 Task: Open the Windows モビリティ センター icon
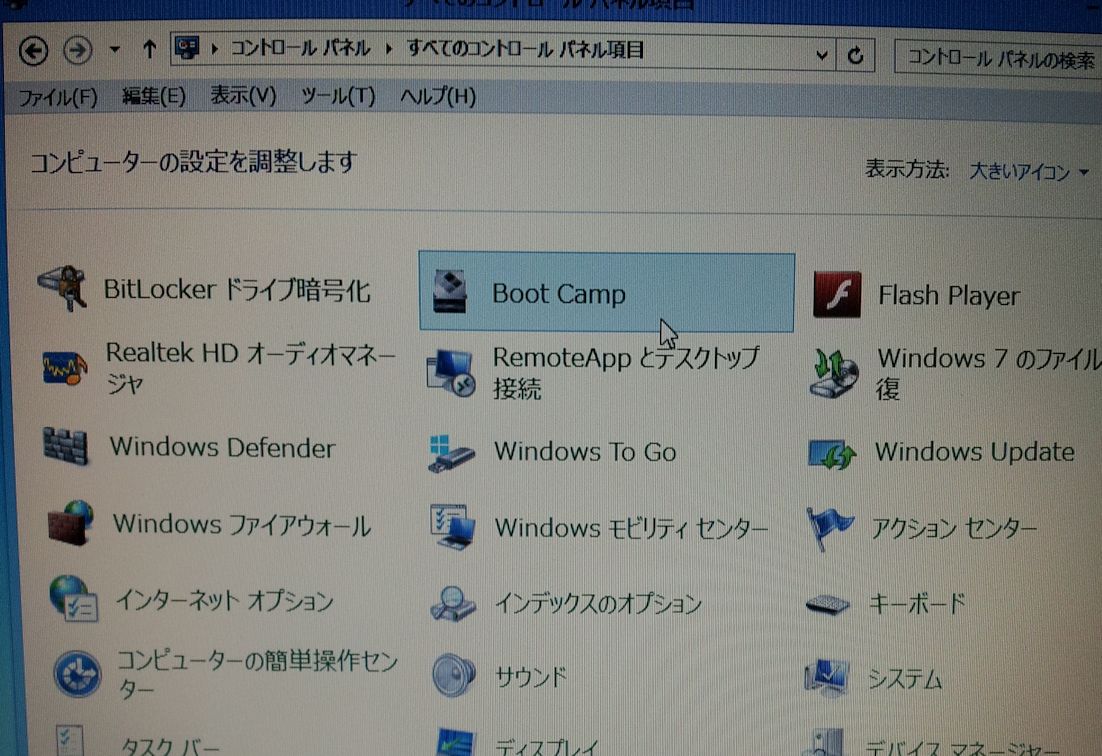[x=453, y=527]
